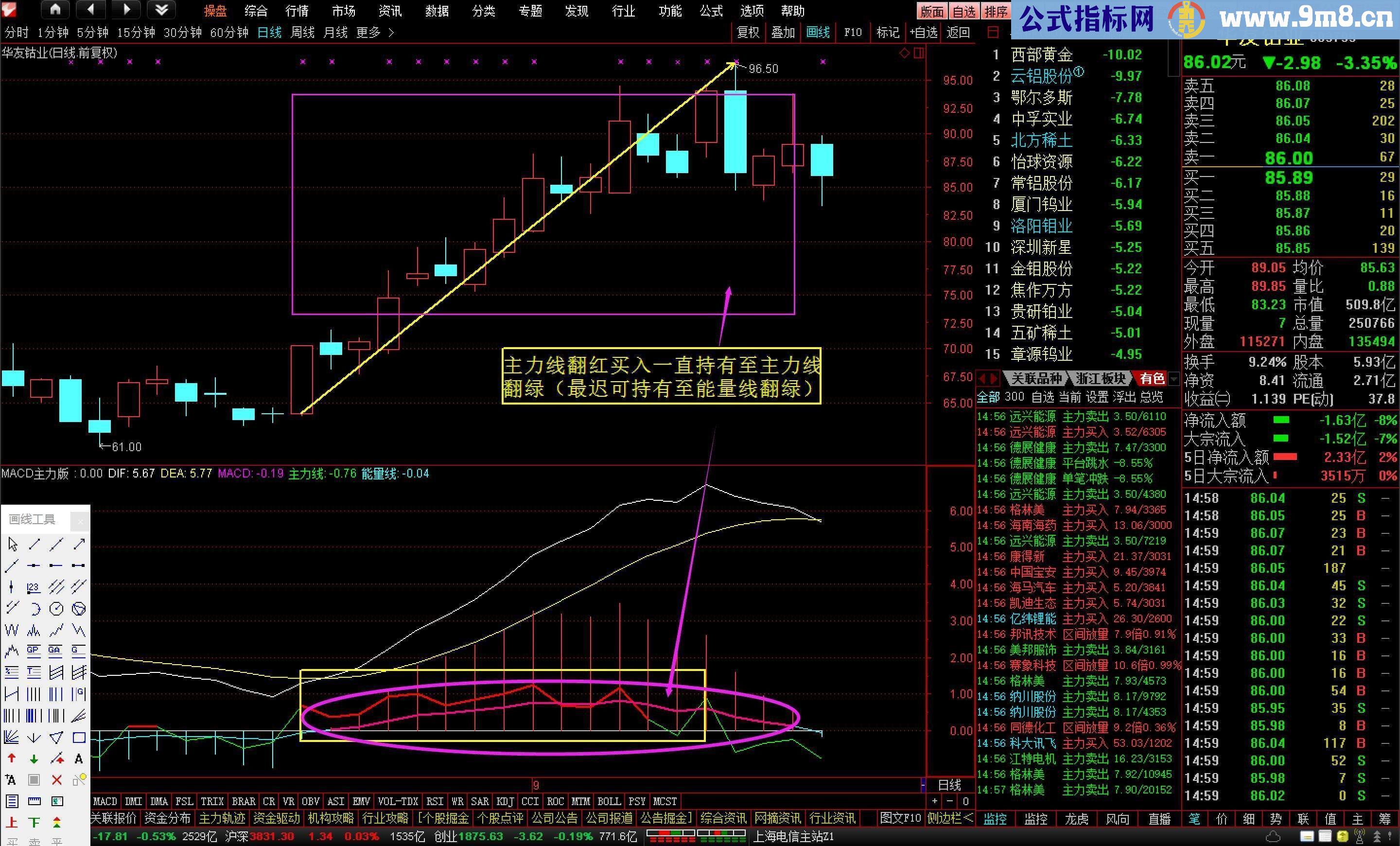The width and height of the screenshot is (1400, 846).
Task: Choose the rectangle drawing tool
Action: pyautogui.click(x=79, y=738)
